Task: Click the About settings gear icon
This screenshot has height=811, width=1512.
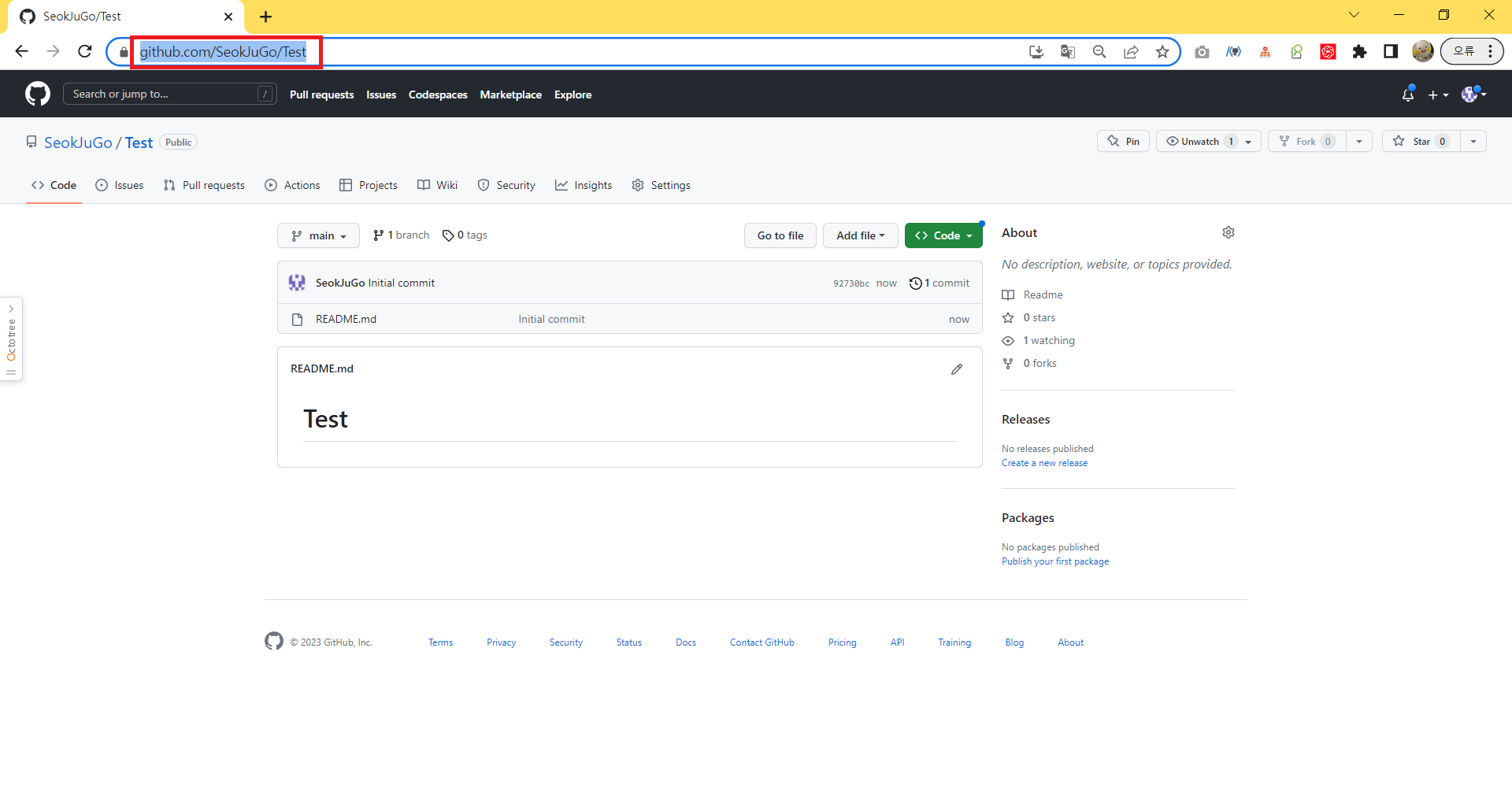Action: click(x=1228, y=232)
